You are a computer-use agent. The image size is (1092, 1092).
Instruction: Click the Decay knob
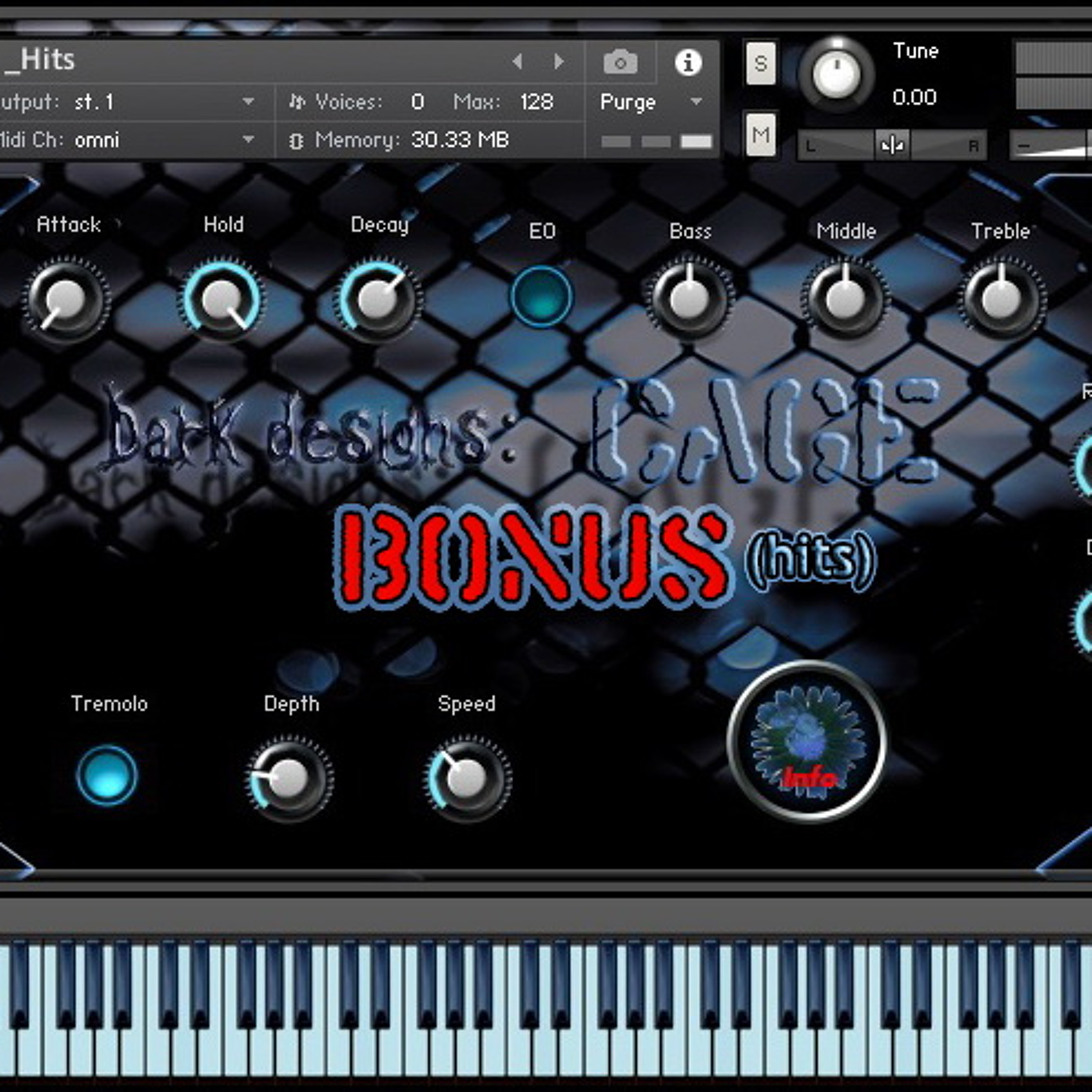click(378, 299)
